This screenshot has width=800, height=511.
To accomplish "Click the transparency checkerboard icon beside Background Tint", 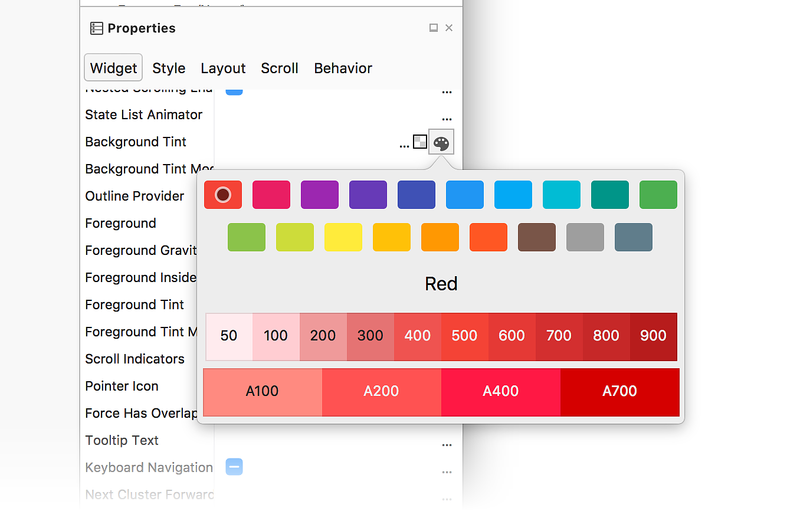I will pyautogui.click(x=421, y=143).
